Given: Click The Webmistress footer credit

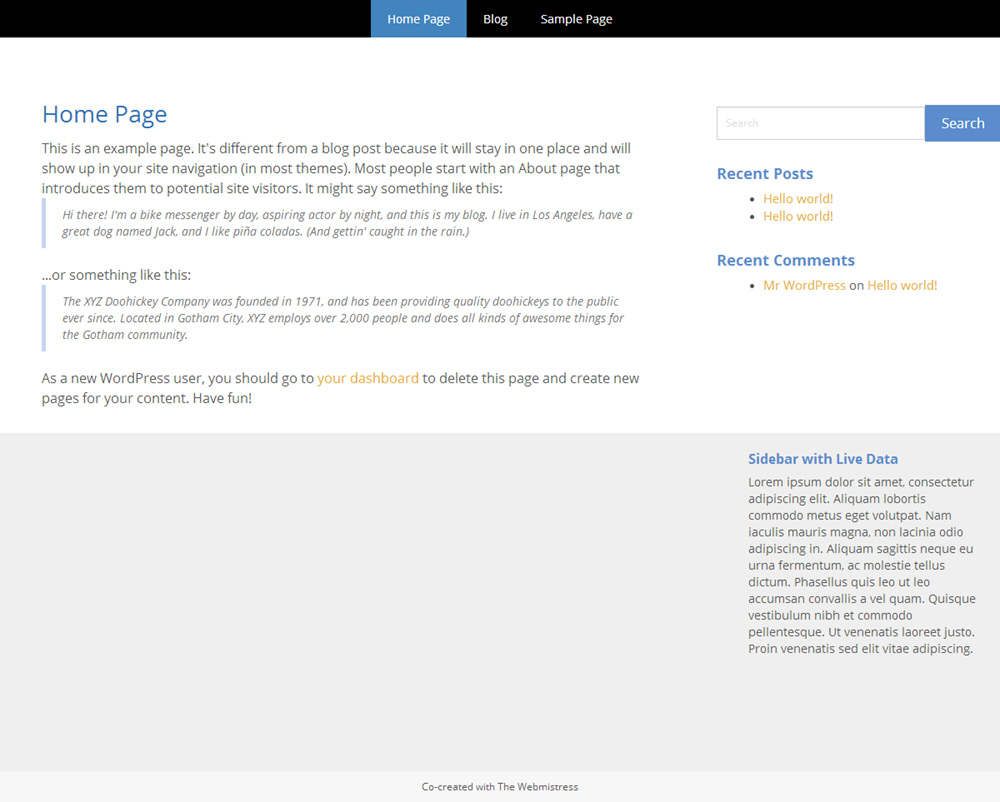Looking at the screenshot, I should click(538, 787).
